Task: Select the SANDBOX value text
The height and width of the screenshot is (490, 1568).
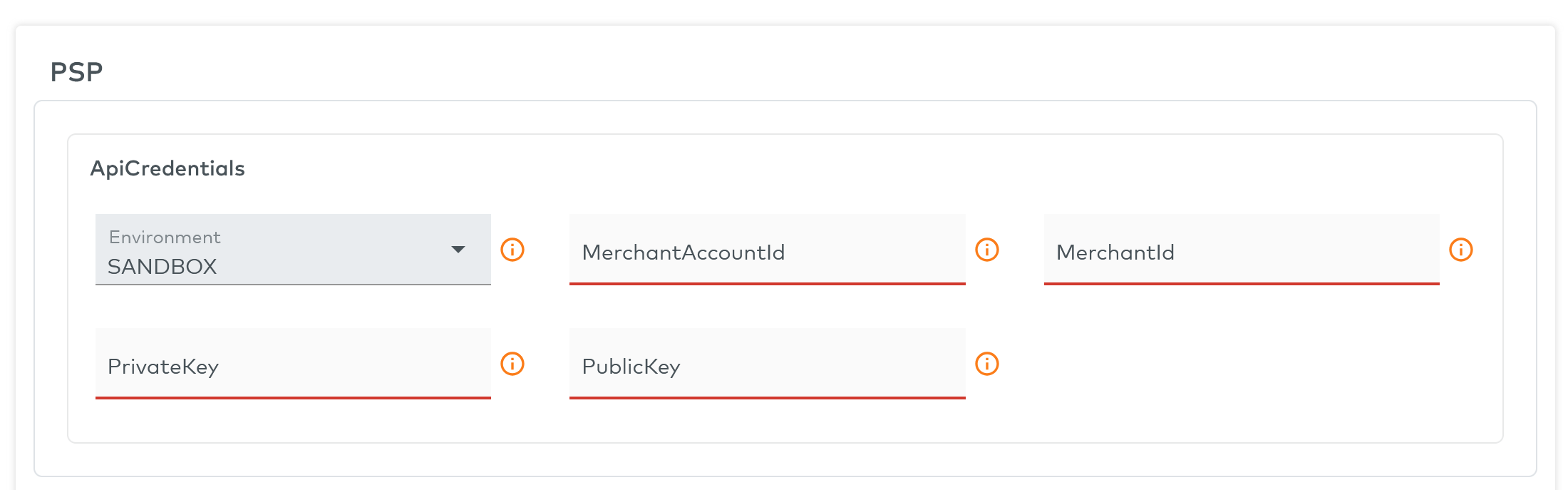Action: point(162,267)
